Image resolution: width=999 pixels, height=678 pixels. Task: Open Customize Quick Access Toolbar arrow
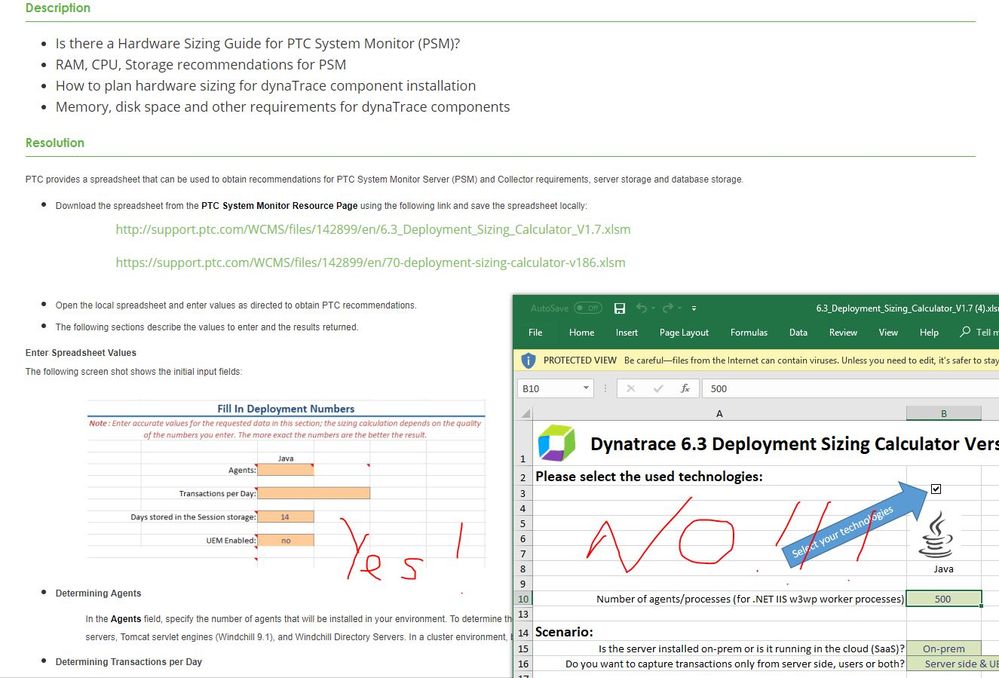(694, 308)
